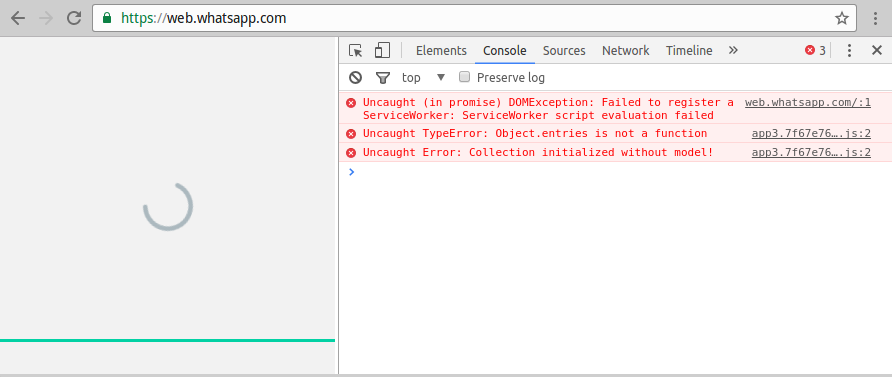The image size is (892, 377).
Task: Close the DevTools panel
Action: pos(877,51)
